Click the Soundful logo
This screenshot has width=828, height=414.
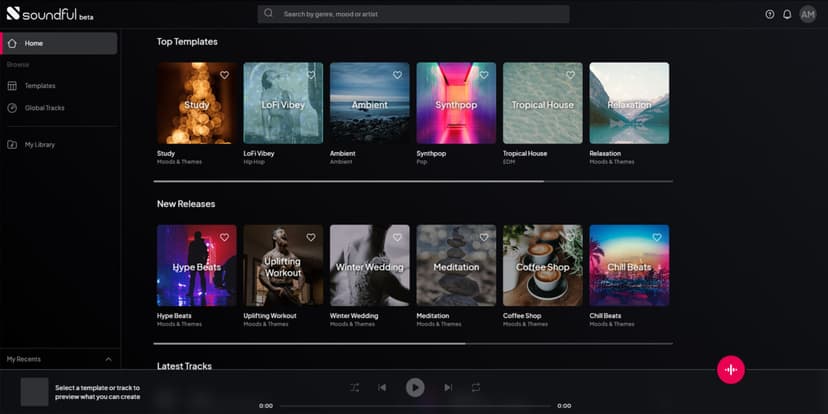pyautogui.click(x=50, y=14)
